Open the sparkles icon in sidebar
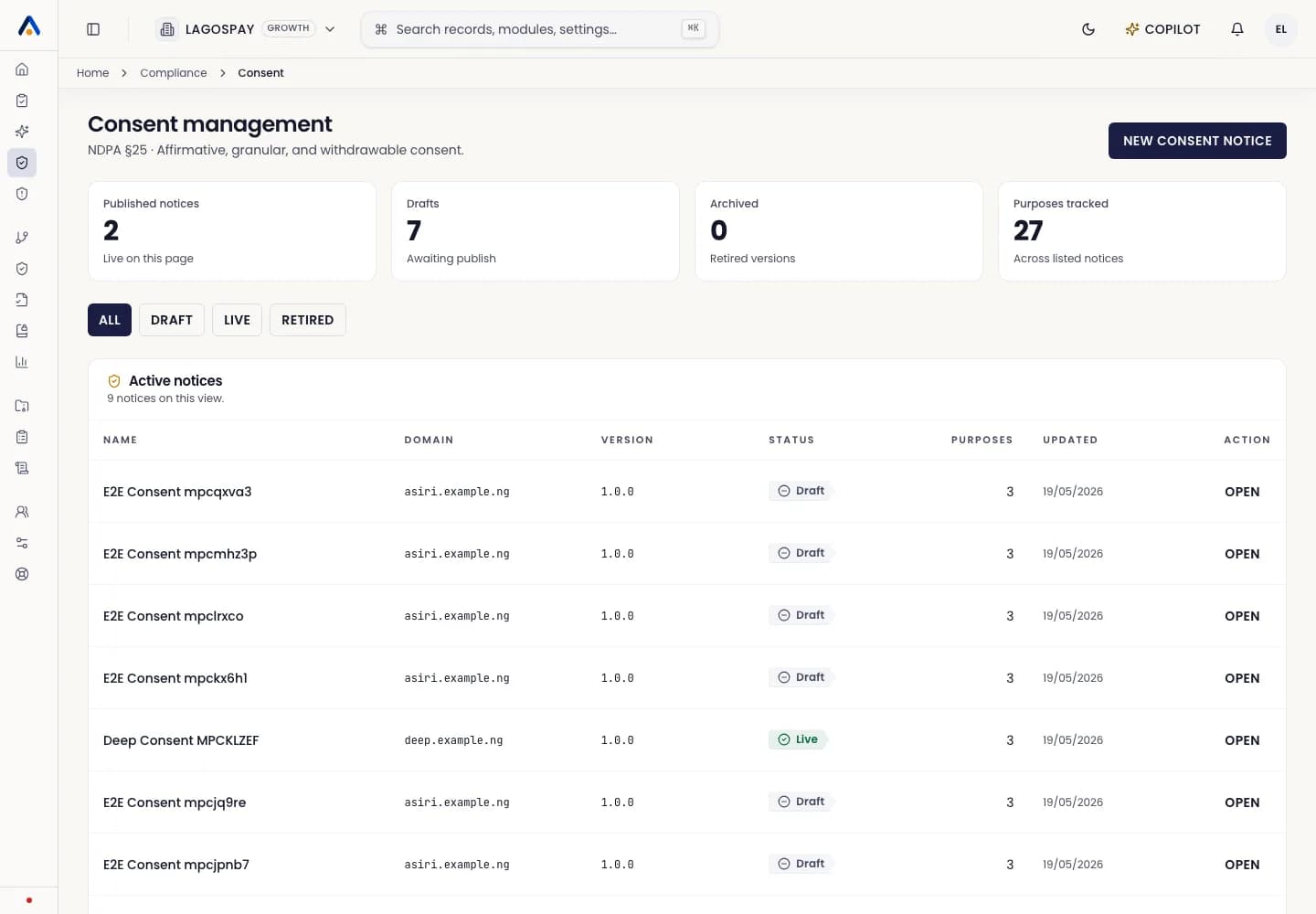The image size is (1316, 914). point(22,132)
